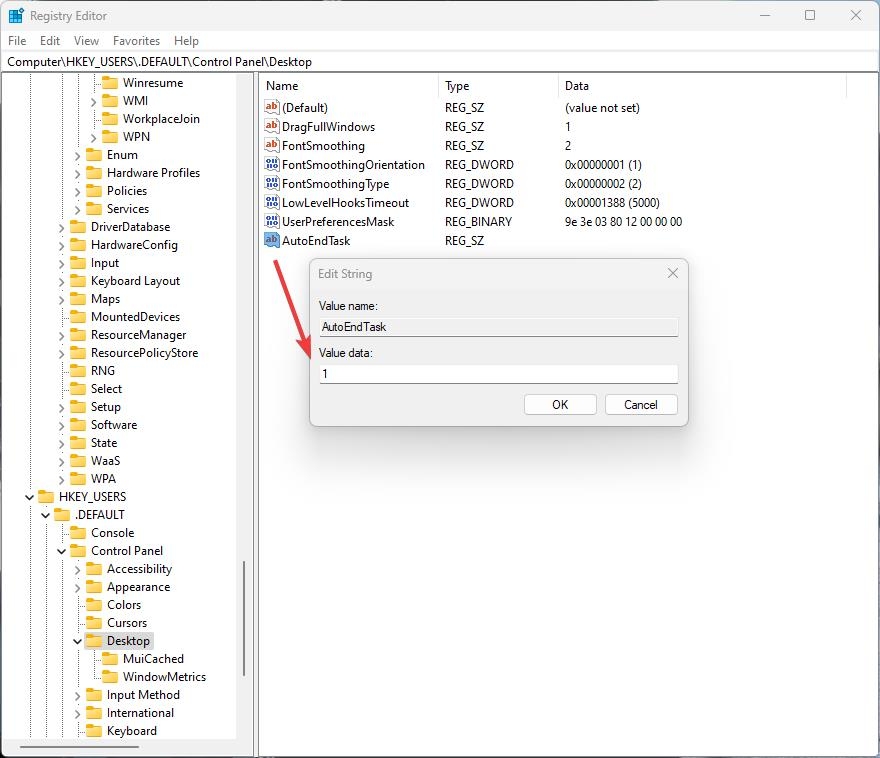Click the WindowMetrics folder icon
Screen dimensions: 880x758
pos(110,677)
